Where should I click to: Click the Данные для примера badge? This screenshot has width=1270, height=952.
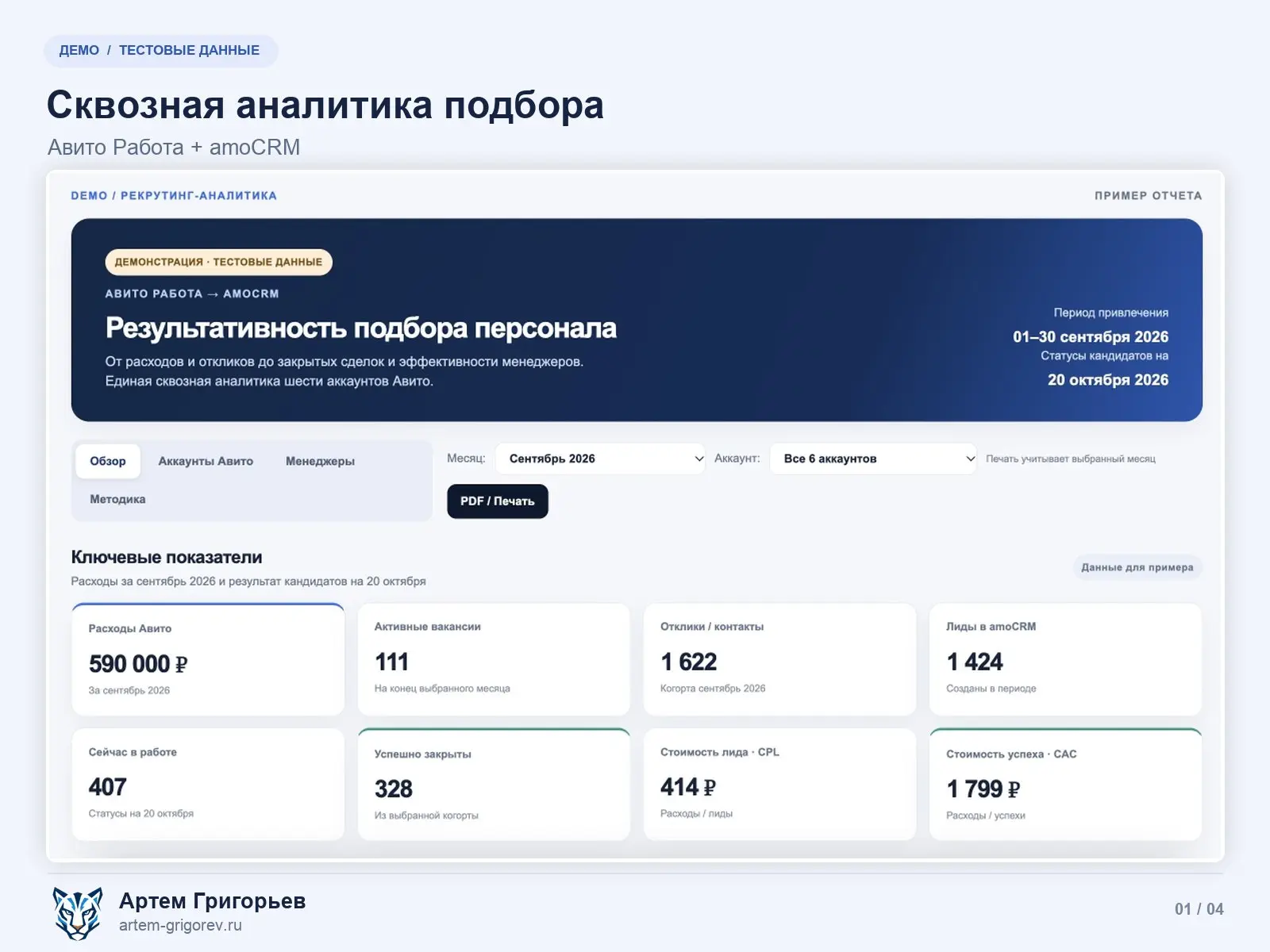(x=1137, y=567)
